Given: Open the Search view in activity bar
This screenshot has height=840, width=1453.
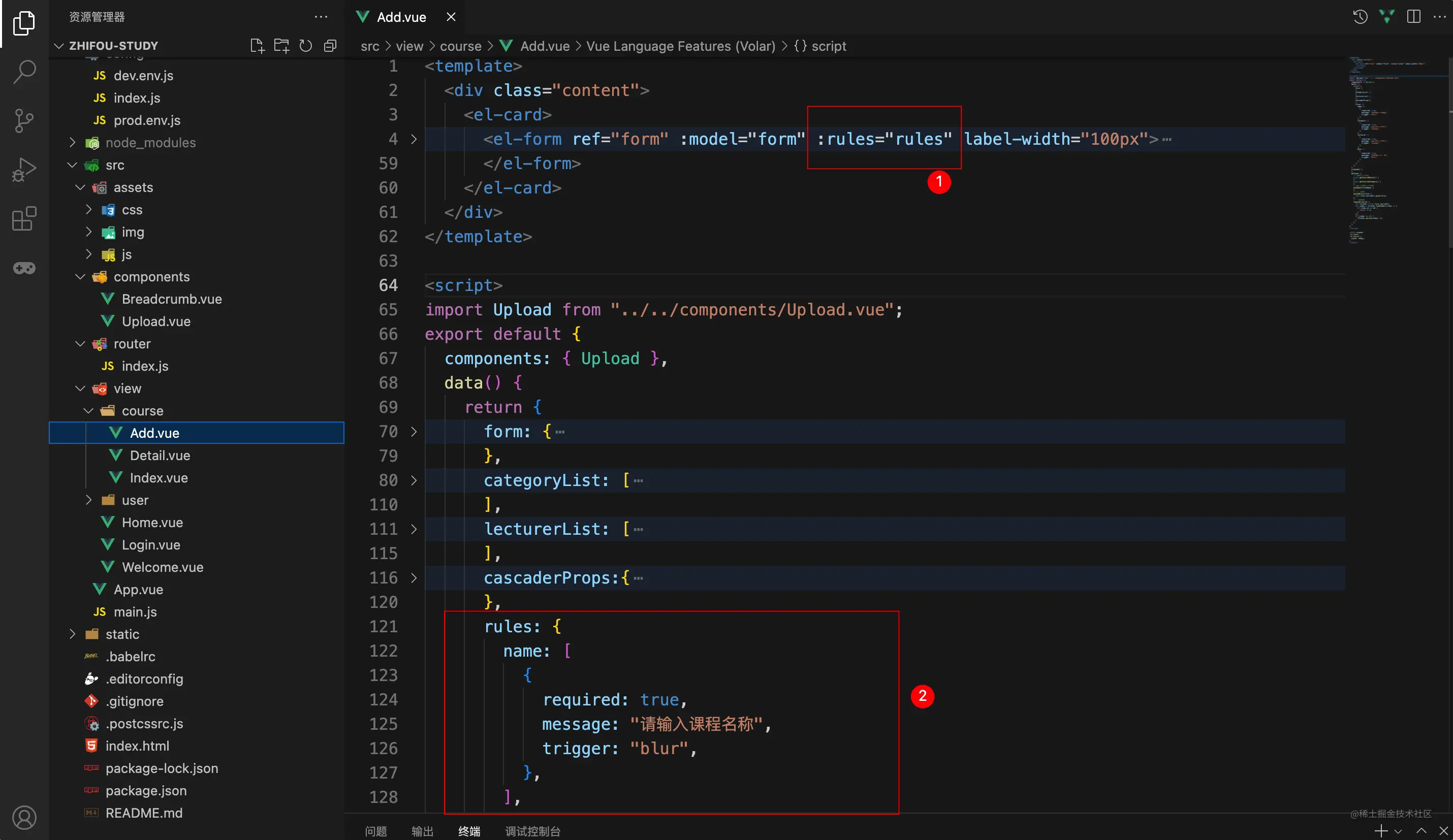Looking at the screenshot, I should 24,72.
